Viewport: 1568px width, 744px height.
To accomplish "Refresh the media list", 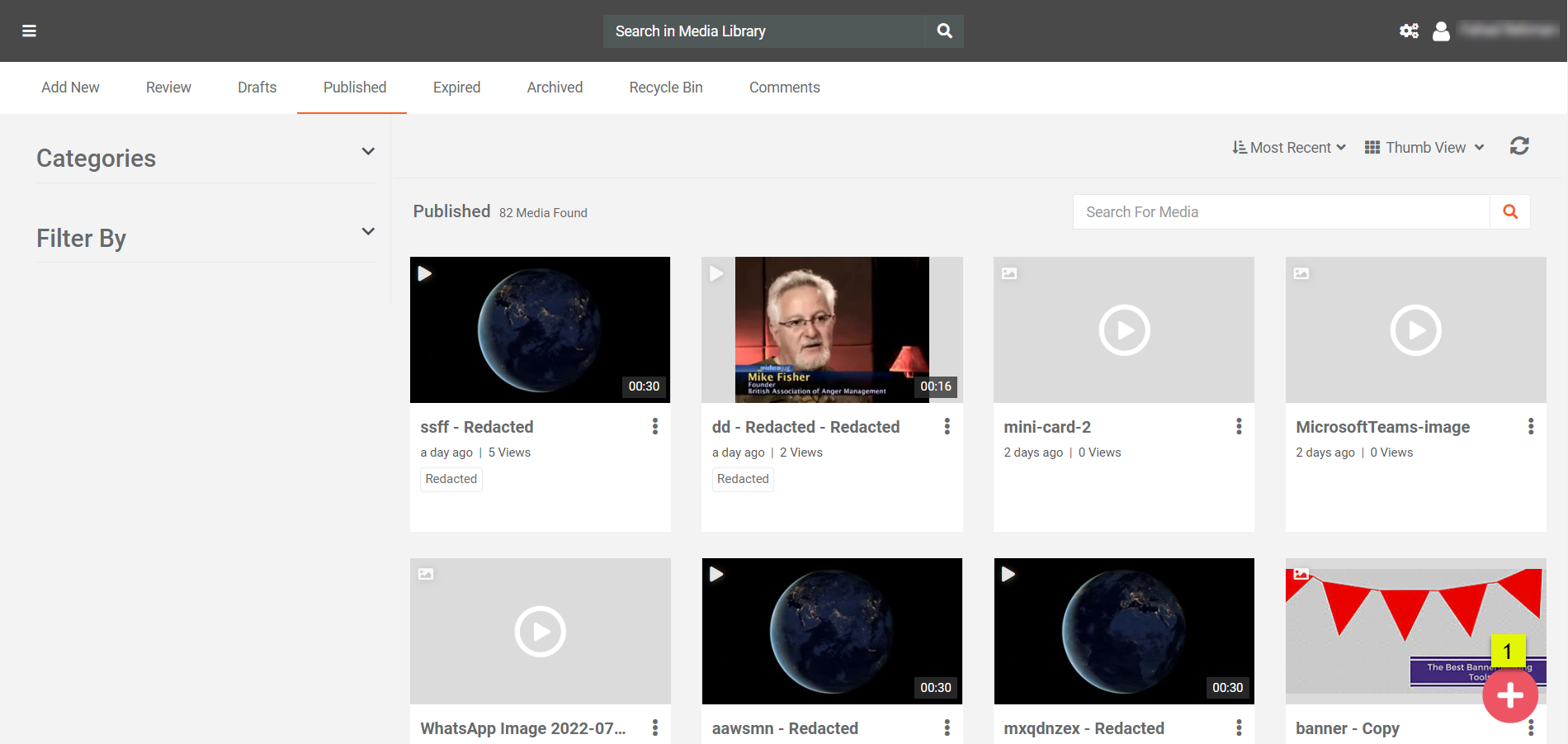I will click(1519, 146).
